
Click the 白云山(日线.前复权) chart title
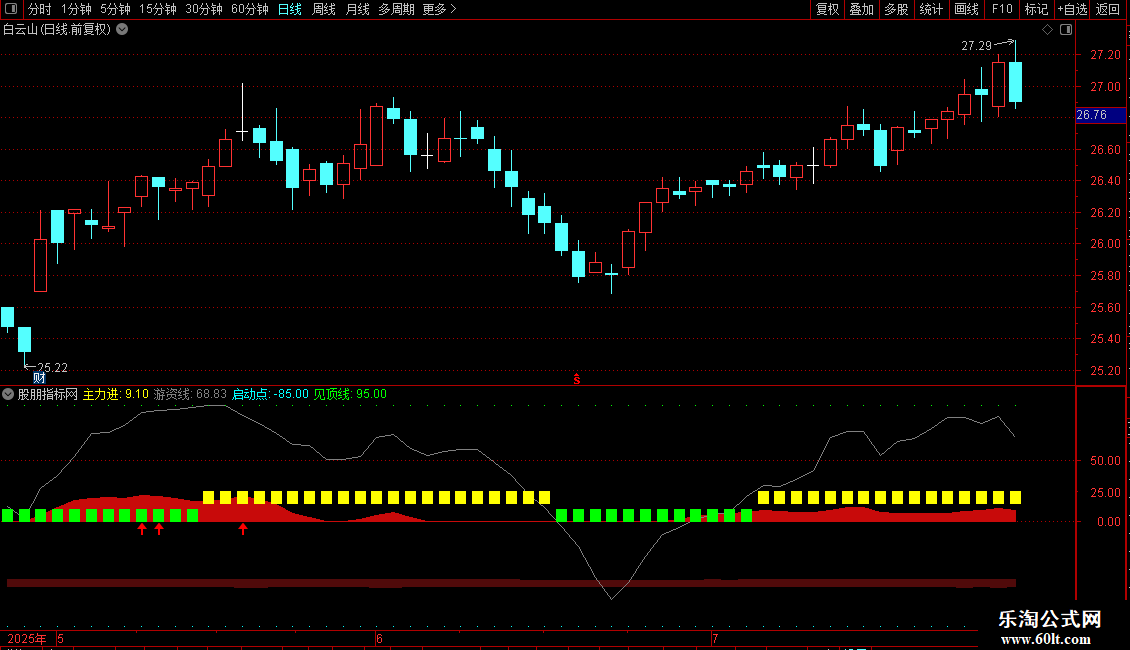57,30
